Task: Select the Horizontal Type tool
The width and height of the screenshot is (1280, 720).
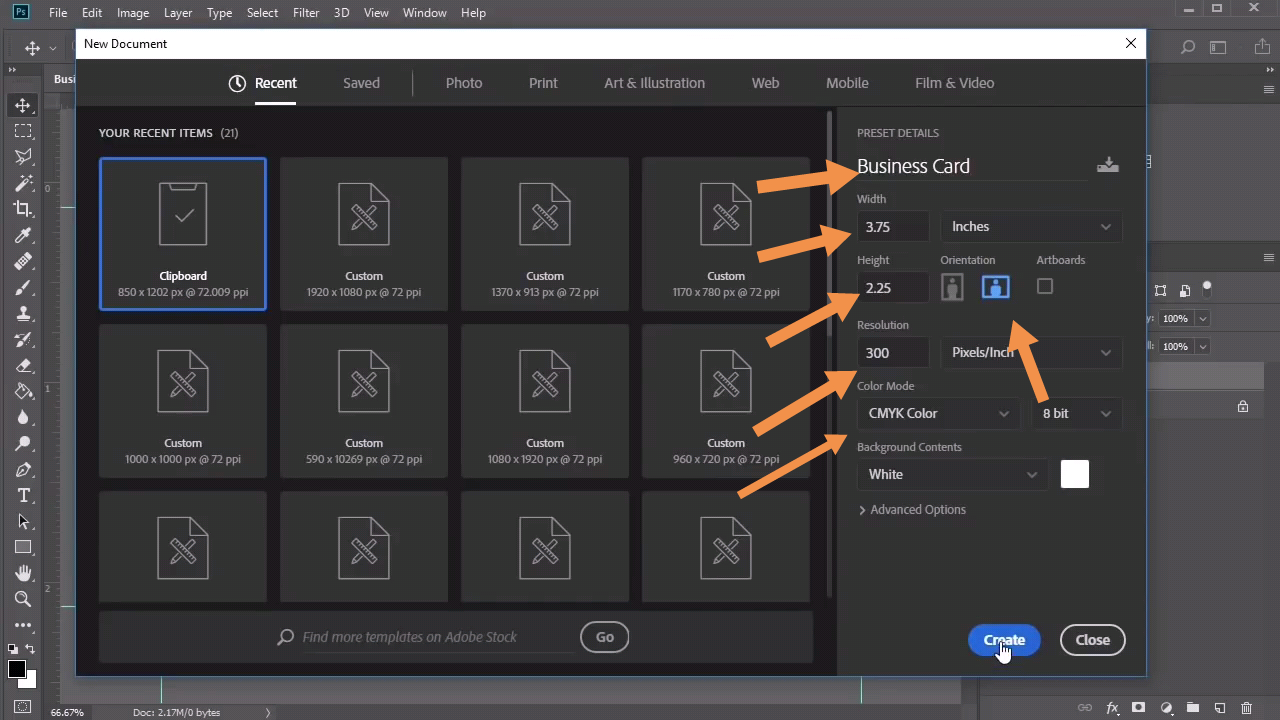Action: [23, 496]
